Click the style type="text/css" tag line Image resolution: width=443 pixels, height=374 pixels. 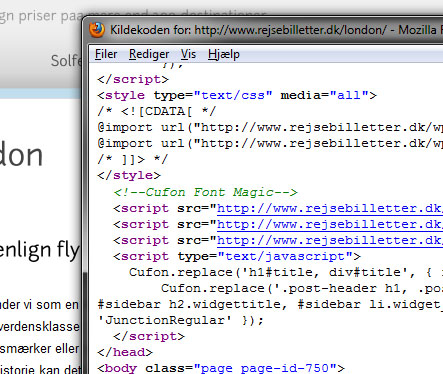237,96
